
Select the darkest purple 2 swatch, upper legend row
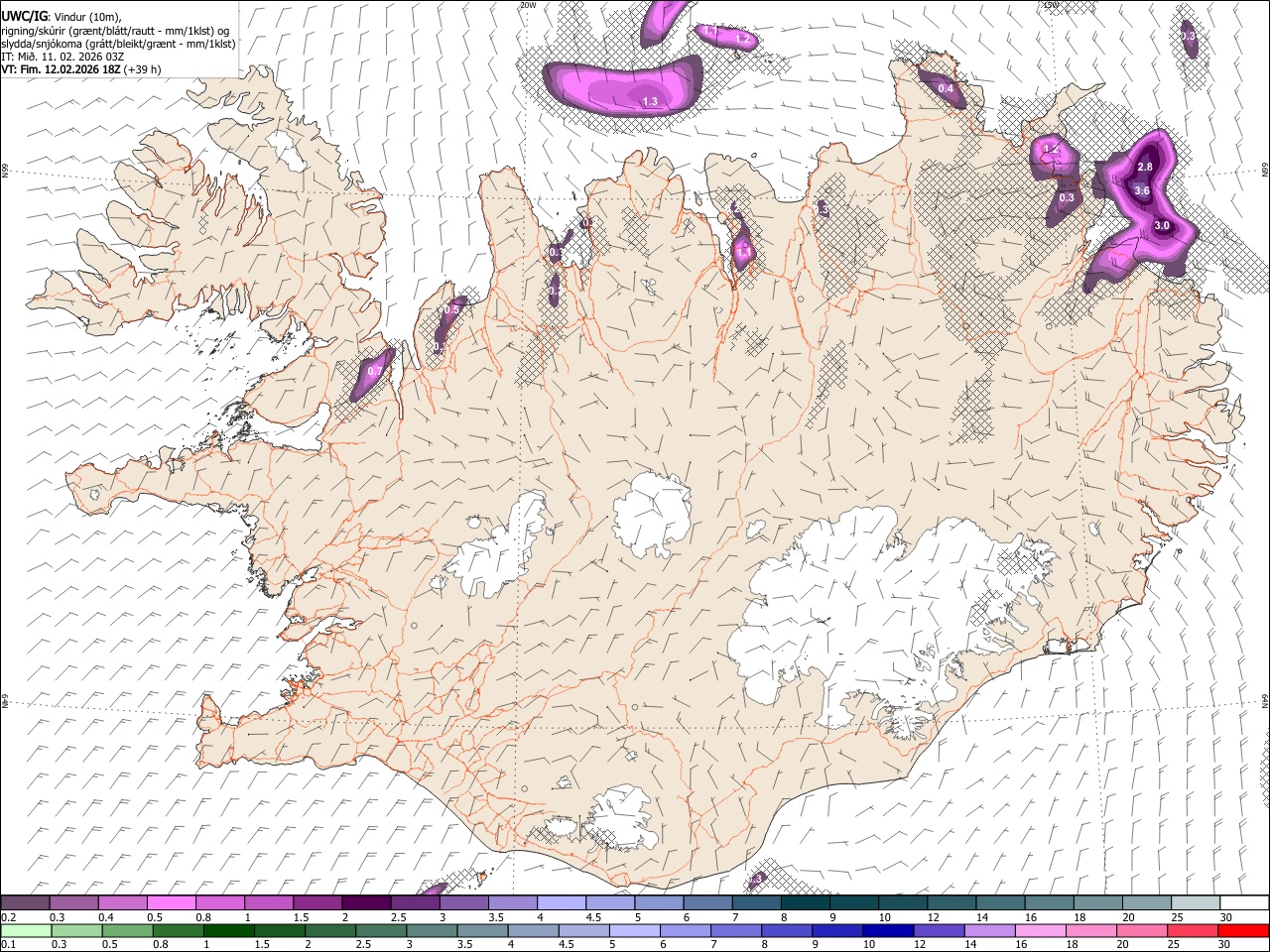point(366,903)
